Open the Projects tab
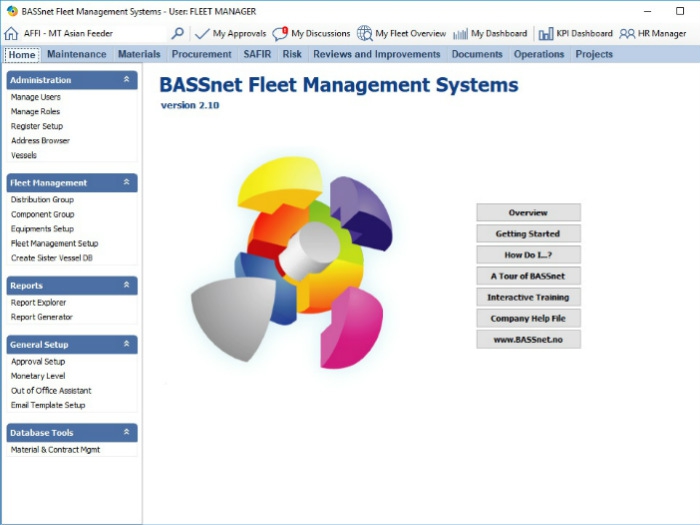The image size is (700, 525). point(594,54)
